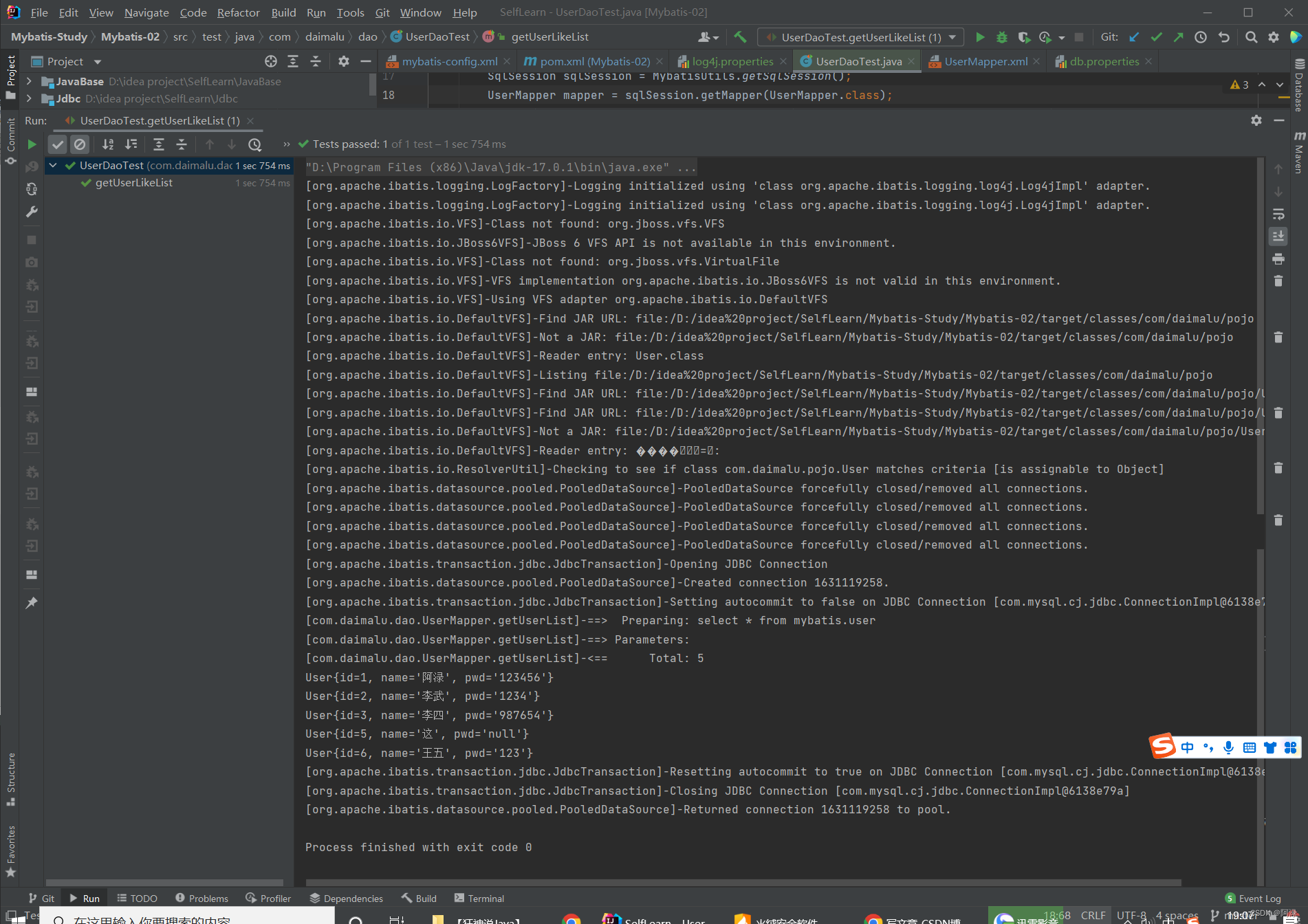Toggle show ignored tests button

pyautogui.click(x=80, y=144)
